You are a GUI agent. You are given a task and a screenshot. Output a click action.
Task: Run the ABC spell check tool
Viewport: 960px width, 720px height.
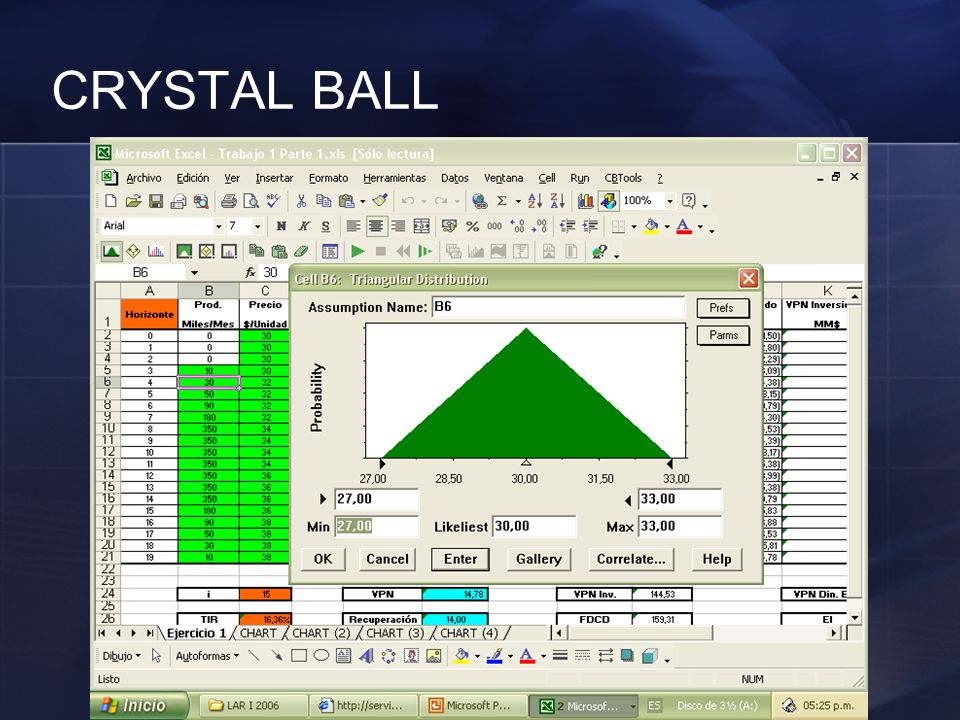point(273,201)
